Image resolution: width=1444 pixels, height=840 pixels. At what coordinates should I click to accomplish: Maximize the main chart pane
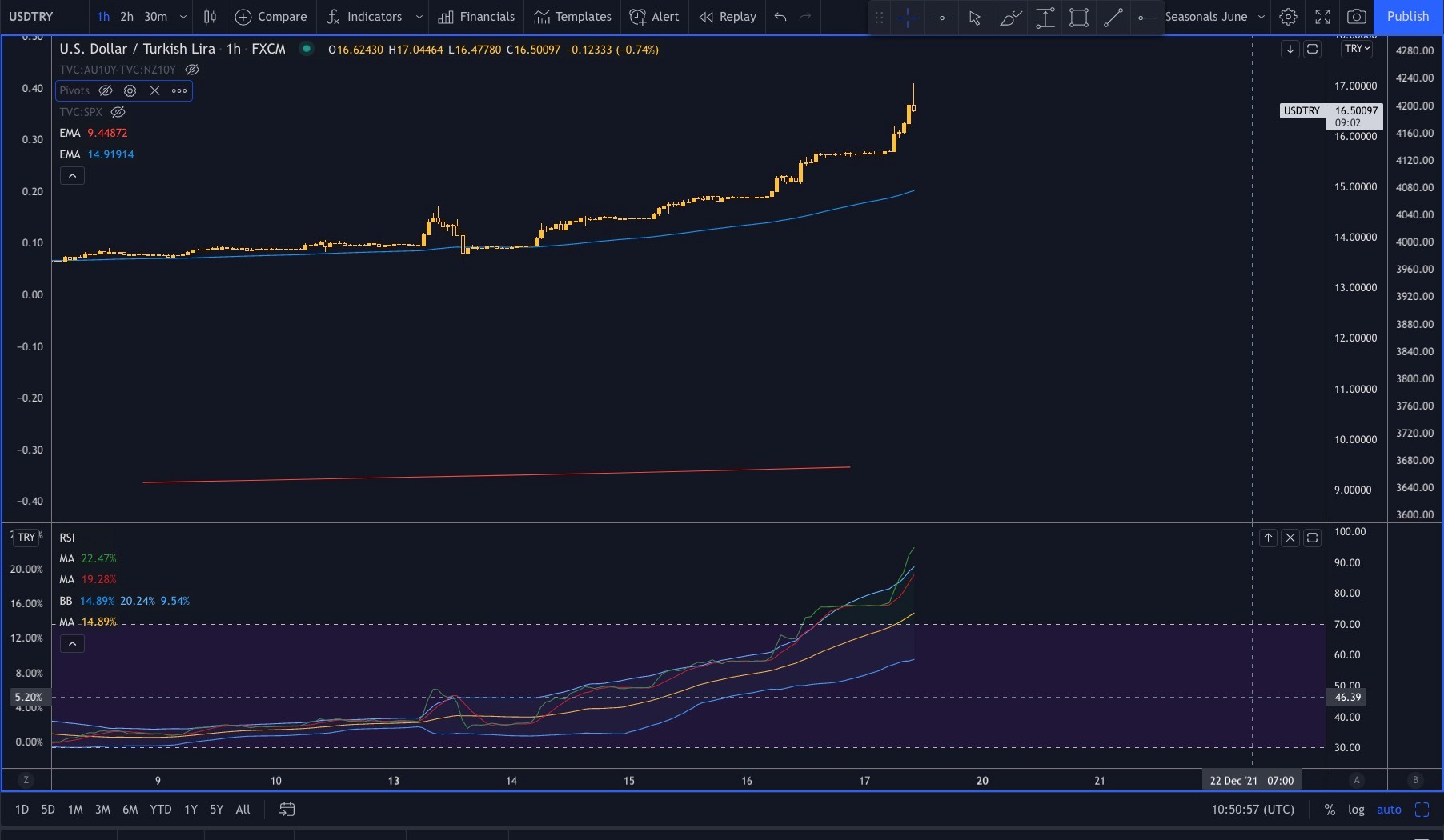pos(1313,50)
